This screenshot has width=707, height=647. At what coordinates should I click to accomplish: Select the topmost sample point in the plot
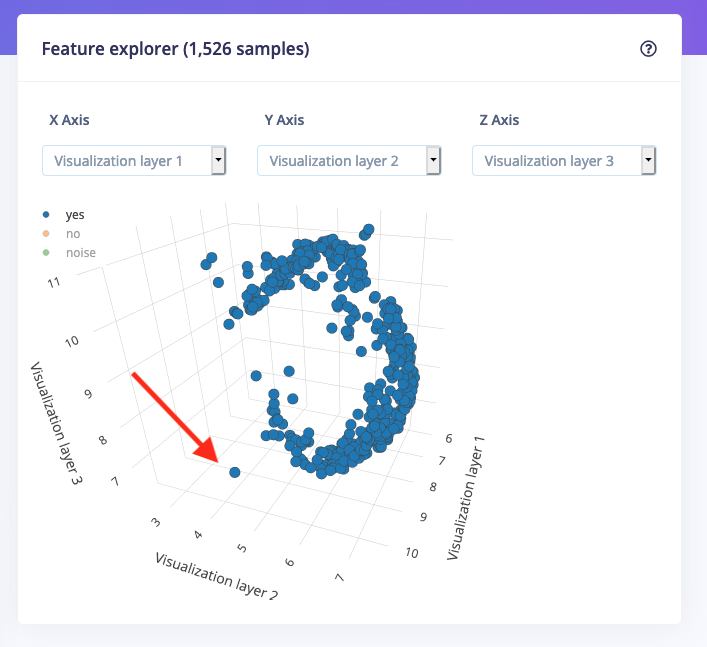[368, 229]
